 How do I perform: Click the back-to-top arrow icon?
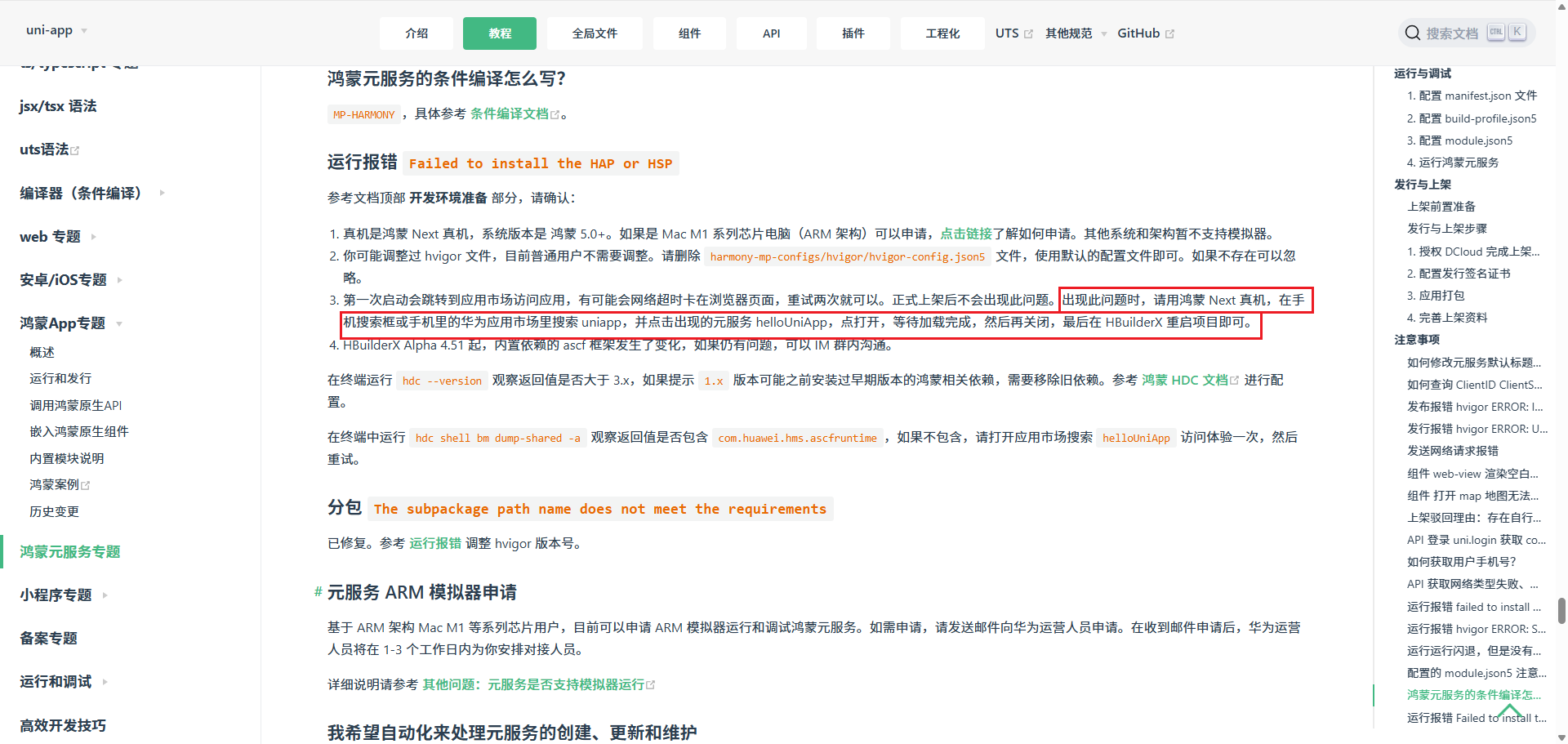tap(1509, 711)
